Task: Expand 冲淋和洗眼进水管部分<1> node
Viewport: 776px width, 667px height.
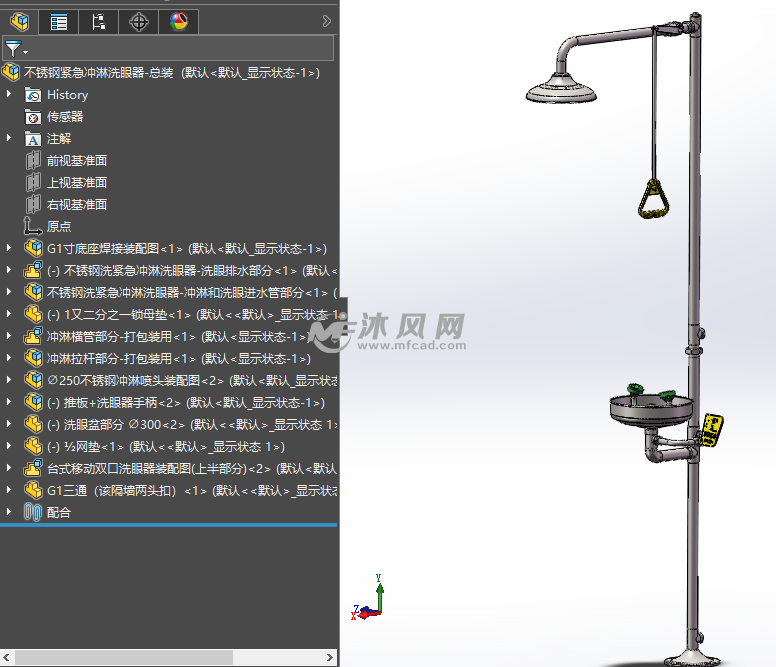Action: point(8,291)
